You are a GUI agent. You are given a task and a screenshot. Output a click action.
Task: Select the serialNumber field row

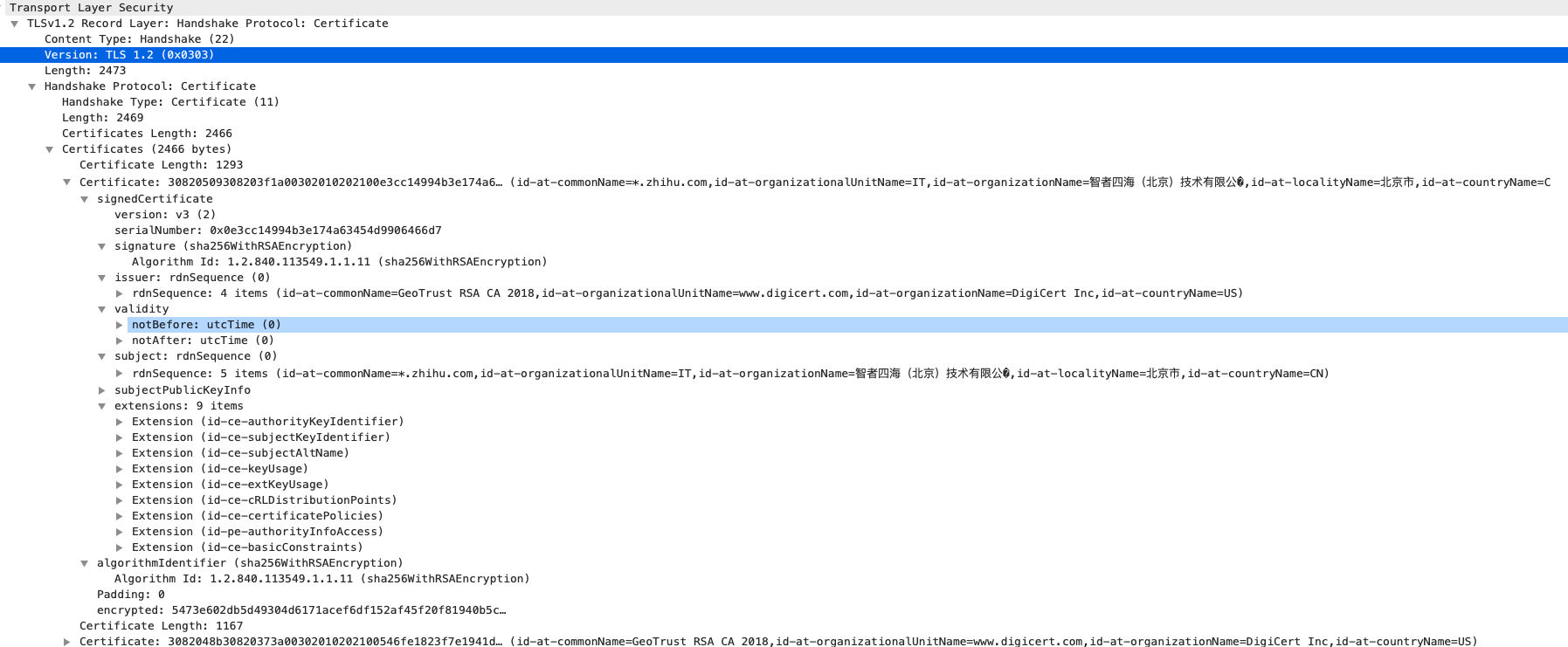tap(278, 231)
